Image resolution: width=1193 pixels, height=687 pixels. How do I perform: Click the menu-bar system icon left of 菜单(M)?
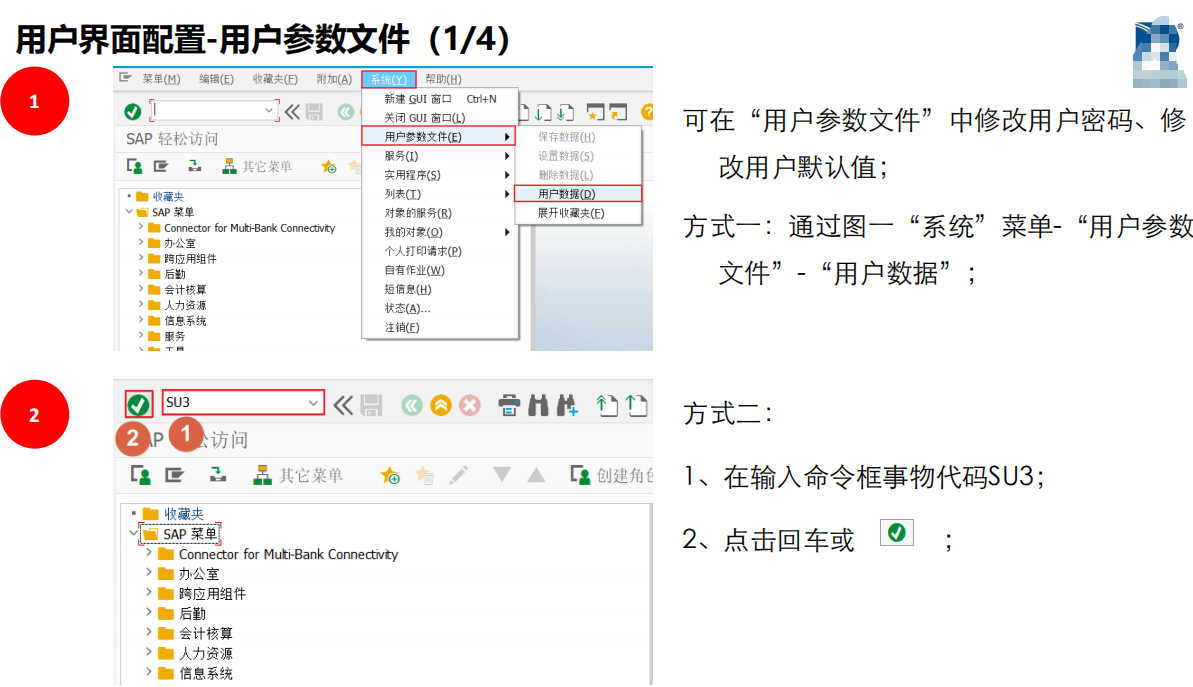tap(126, 78)
